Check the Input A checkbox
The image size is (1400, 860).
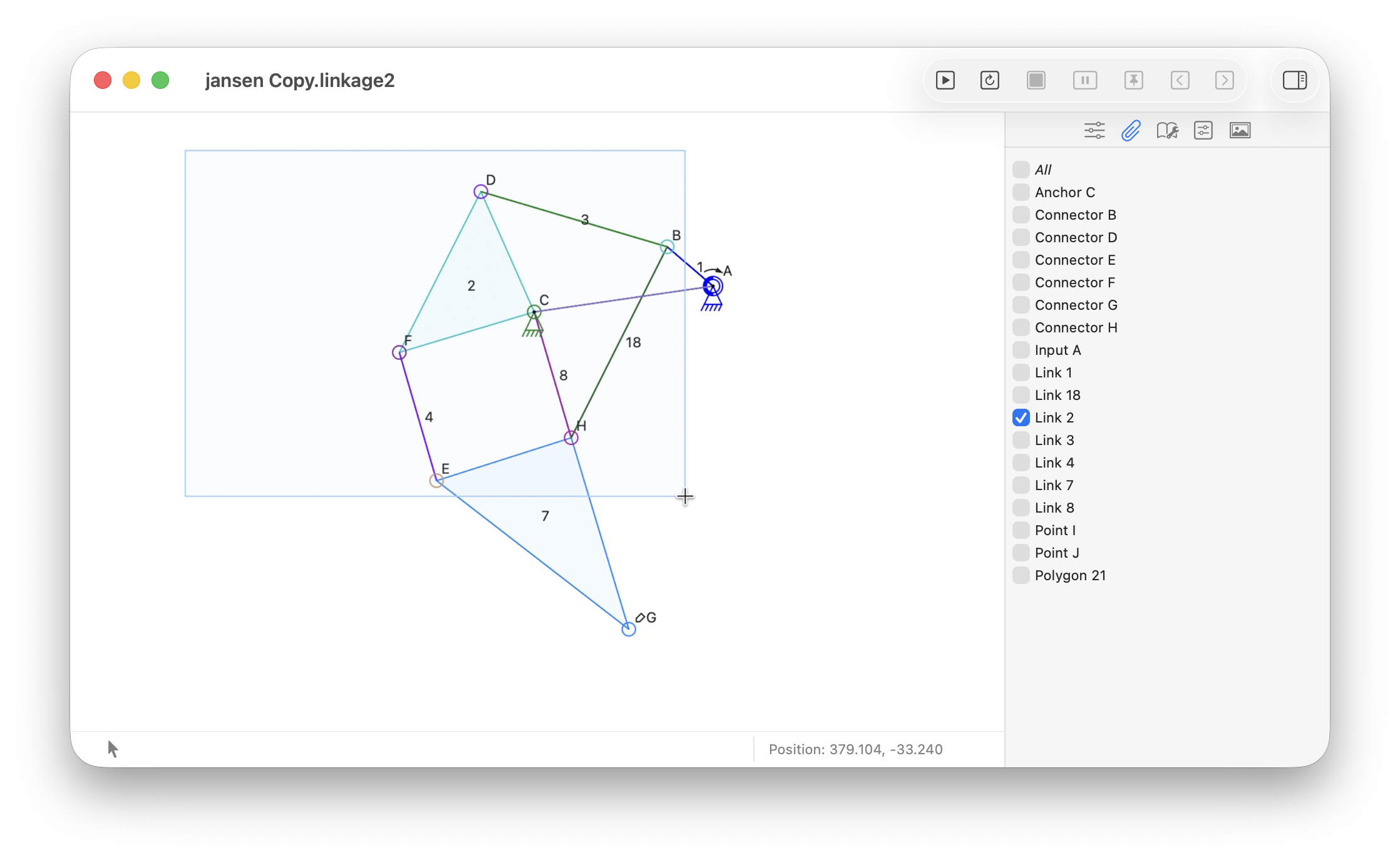tap(1021, 350)
